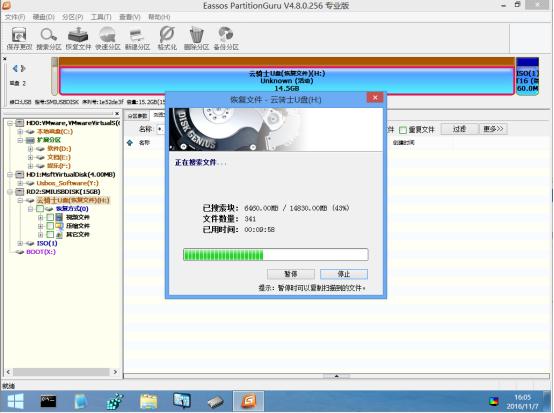Open the command prompt taskbar icon
The image size is (554, 413).
tap(48, 402)
